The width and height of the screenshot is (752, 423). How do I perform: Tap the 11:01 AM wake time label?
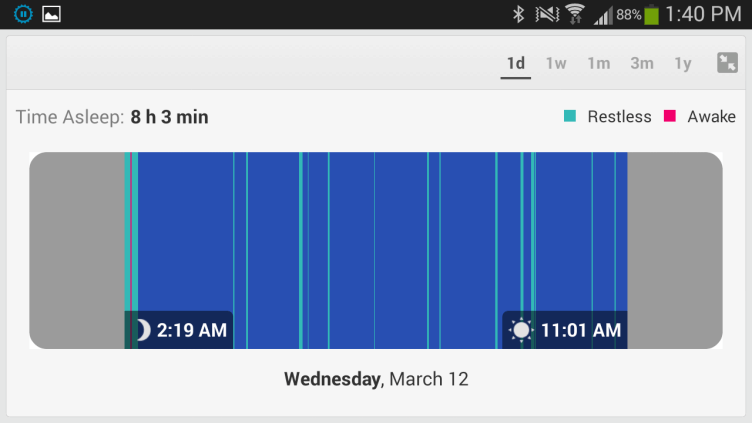click(581, 330)
